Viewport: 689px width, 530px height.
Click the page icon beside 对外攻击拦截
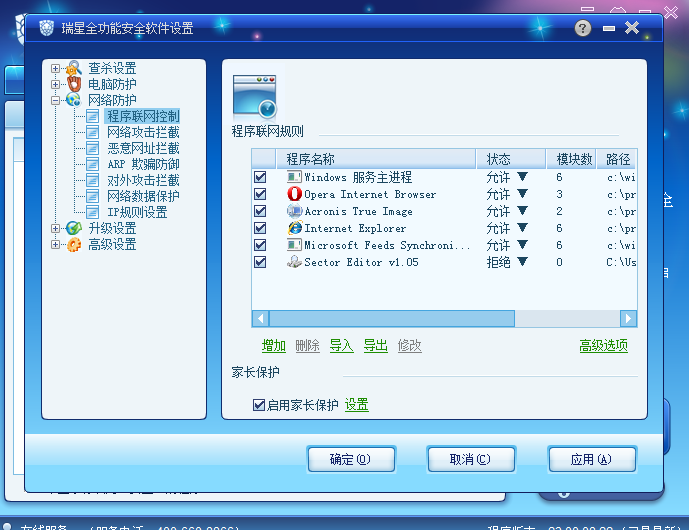click(92, 180)
